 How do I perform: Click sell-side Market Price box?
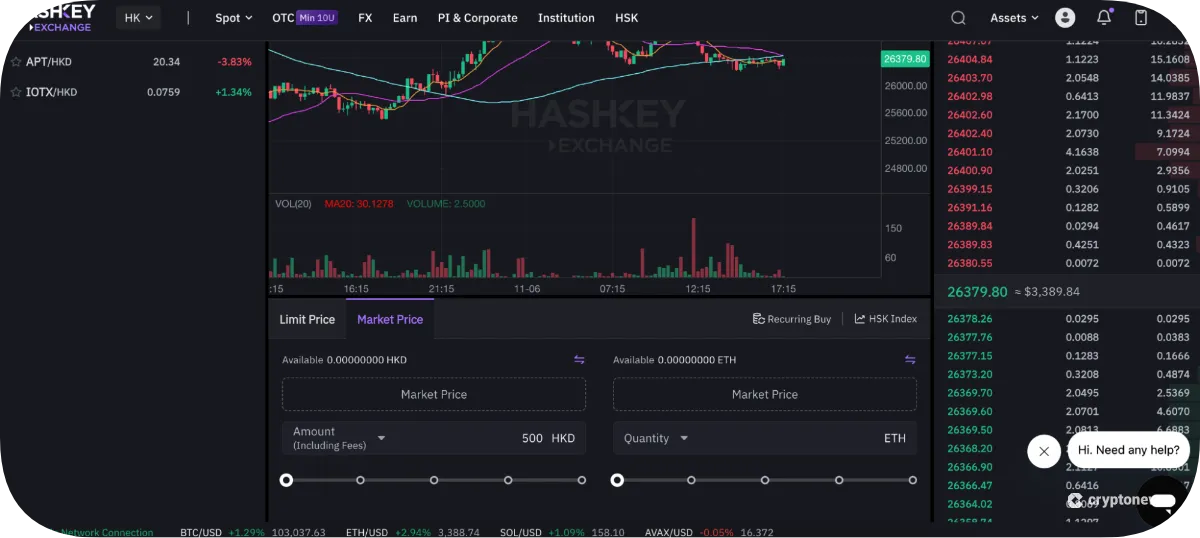click(x=765, y=394)
